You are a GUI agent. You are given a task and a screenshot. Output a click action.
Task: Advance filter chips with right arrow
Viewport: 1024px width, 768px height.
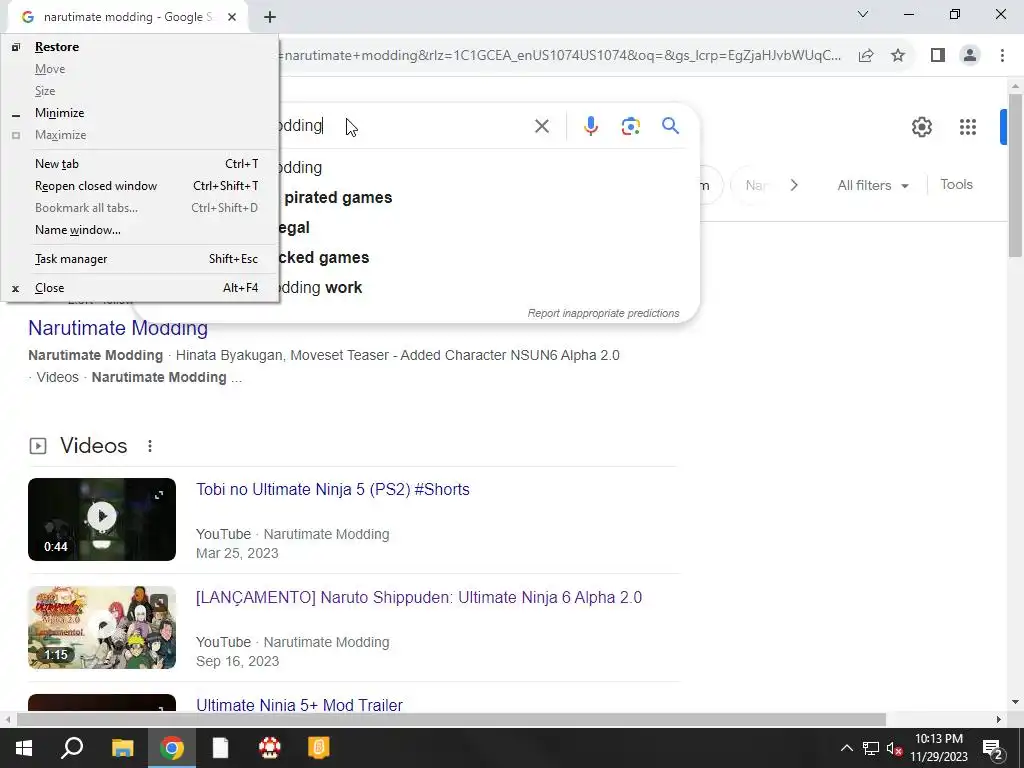coord(794,185)
